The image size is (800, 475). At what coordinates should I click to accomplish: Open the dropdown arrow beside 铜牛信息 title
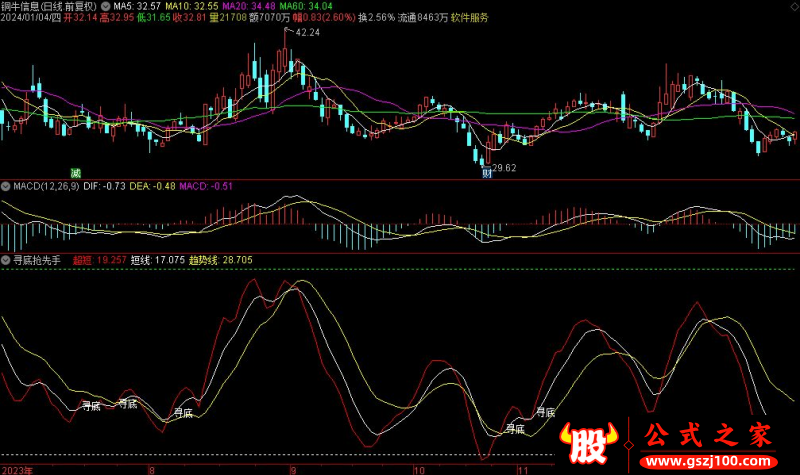105,6
